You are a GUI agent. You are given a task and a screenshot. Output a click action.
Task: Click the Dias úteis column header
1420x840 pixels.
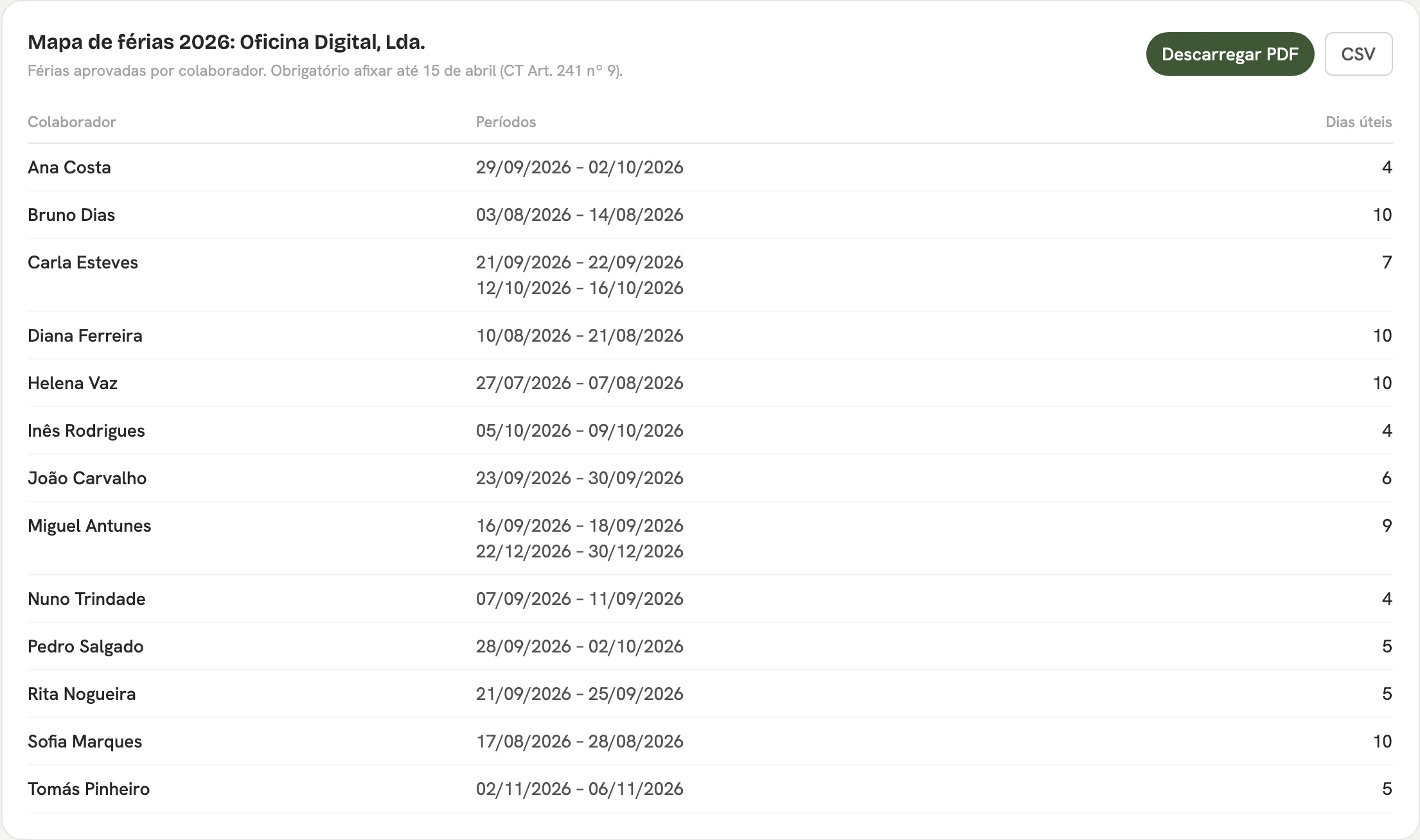(x=1358, y=122)
